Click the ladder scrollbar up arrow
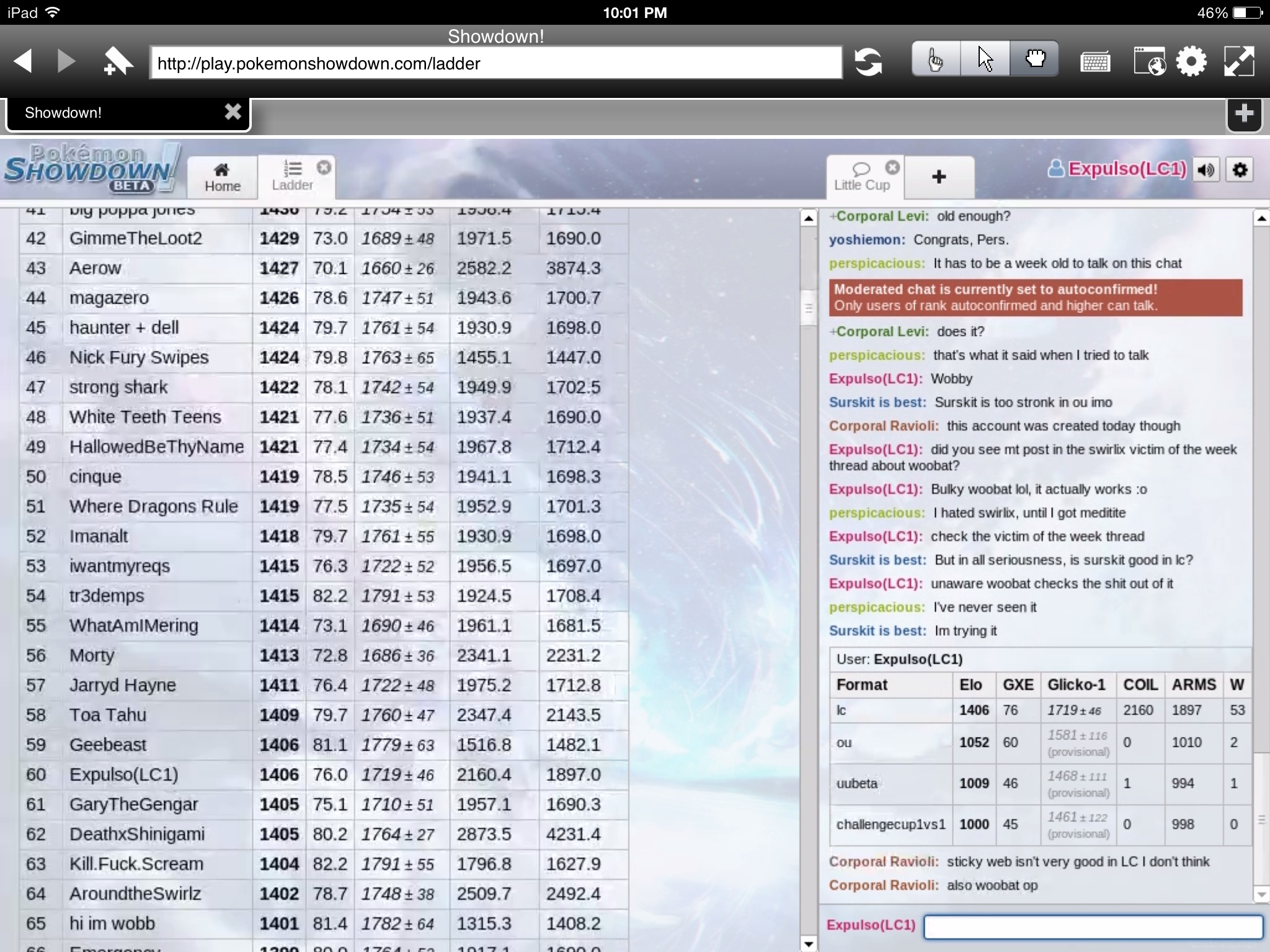 808,218
